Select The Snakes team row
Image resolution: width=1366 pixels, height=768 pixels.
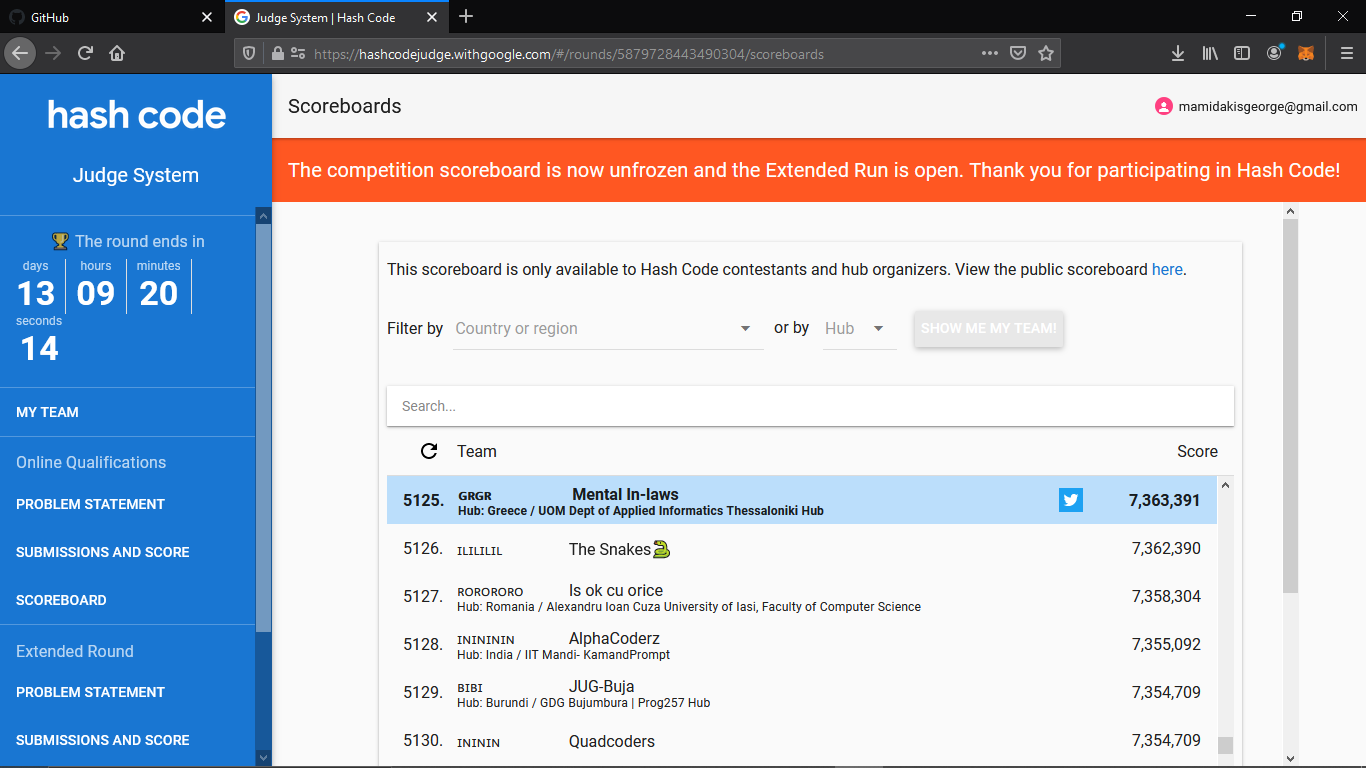coord(802,548)
